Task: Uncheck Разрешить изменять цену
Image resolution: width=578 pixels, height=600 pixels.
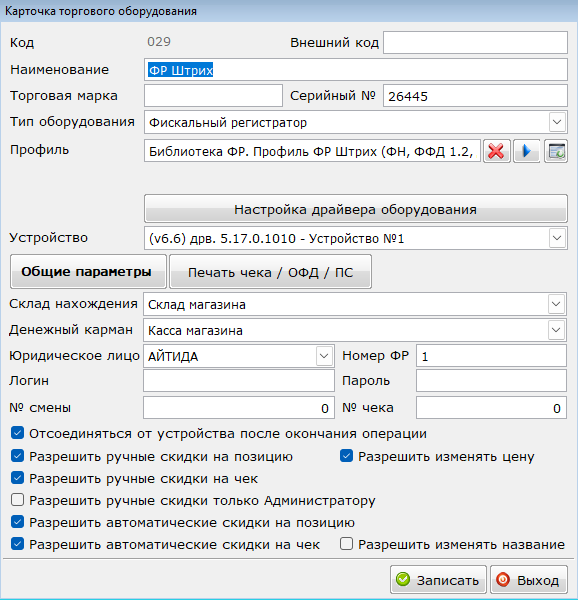Action: point(347,456)
